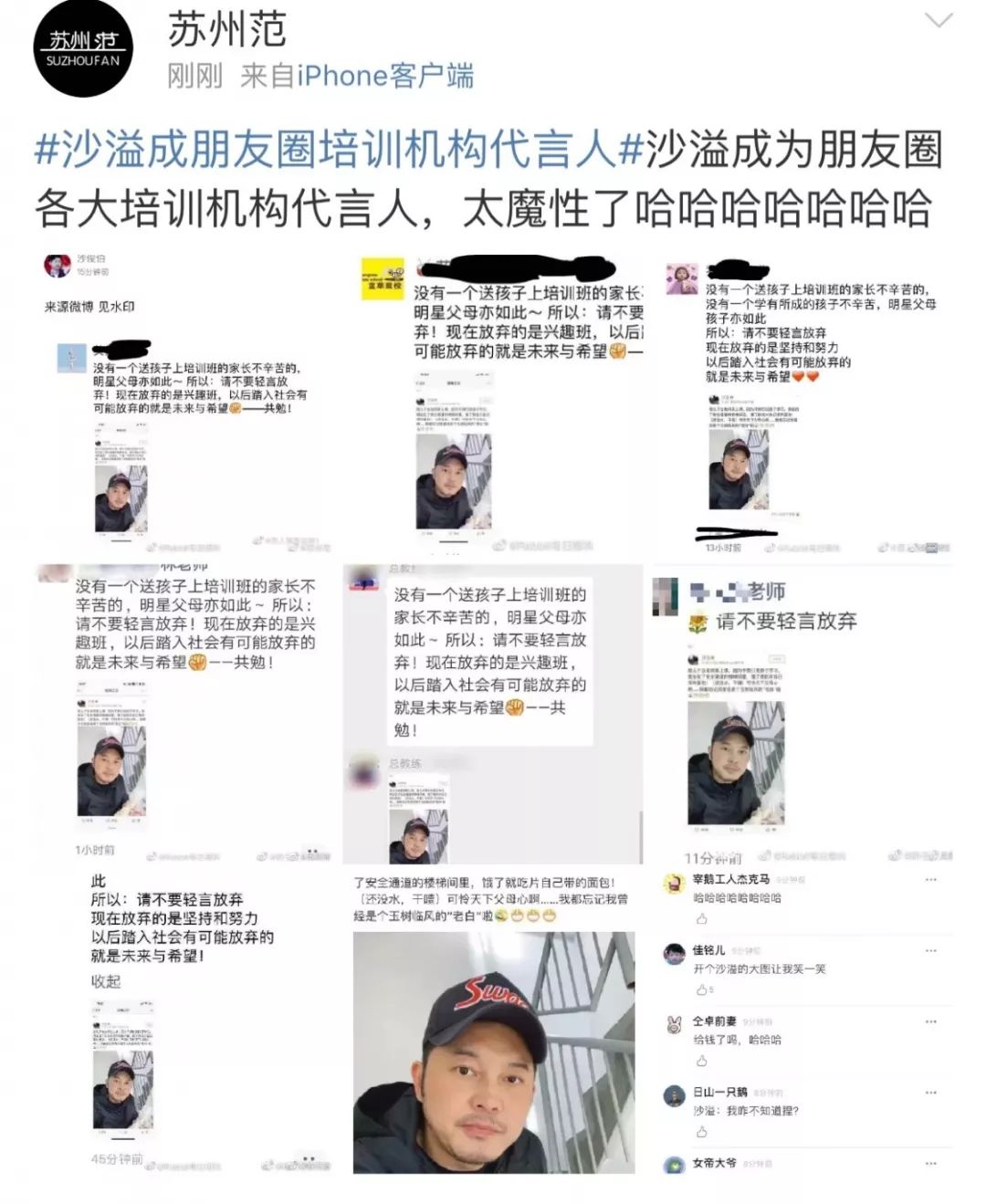Image resolution: width=986 pixels, height=1204 pixels.
Task: Like 日山一只鹅's comment thumbs-up icon
Action: 701,1132
